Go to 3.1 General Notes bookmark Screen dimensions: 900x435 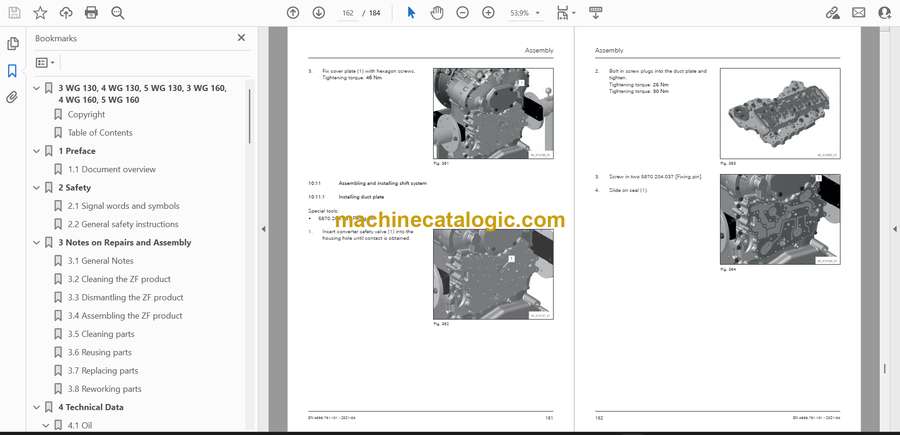tap(100, 261)
